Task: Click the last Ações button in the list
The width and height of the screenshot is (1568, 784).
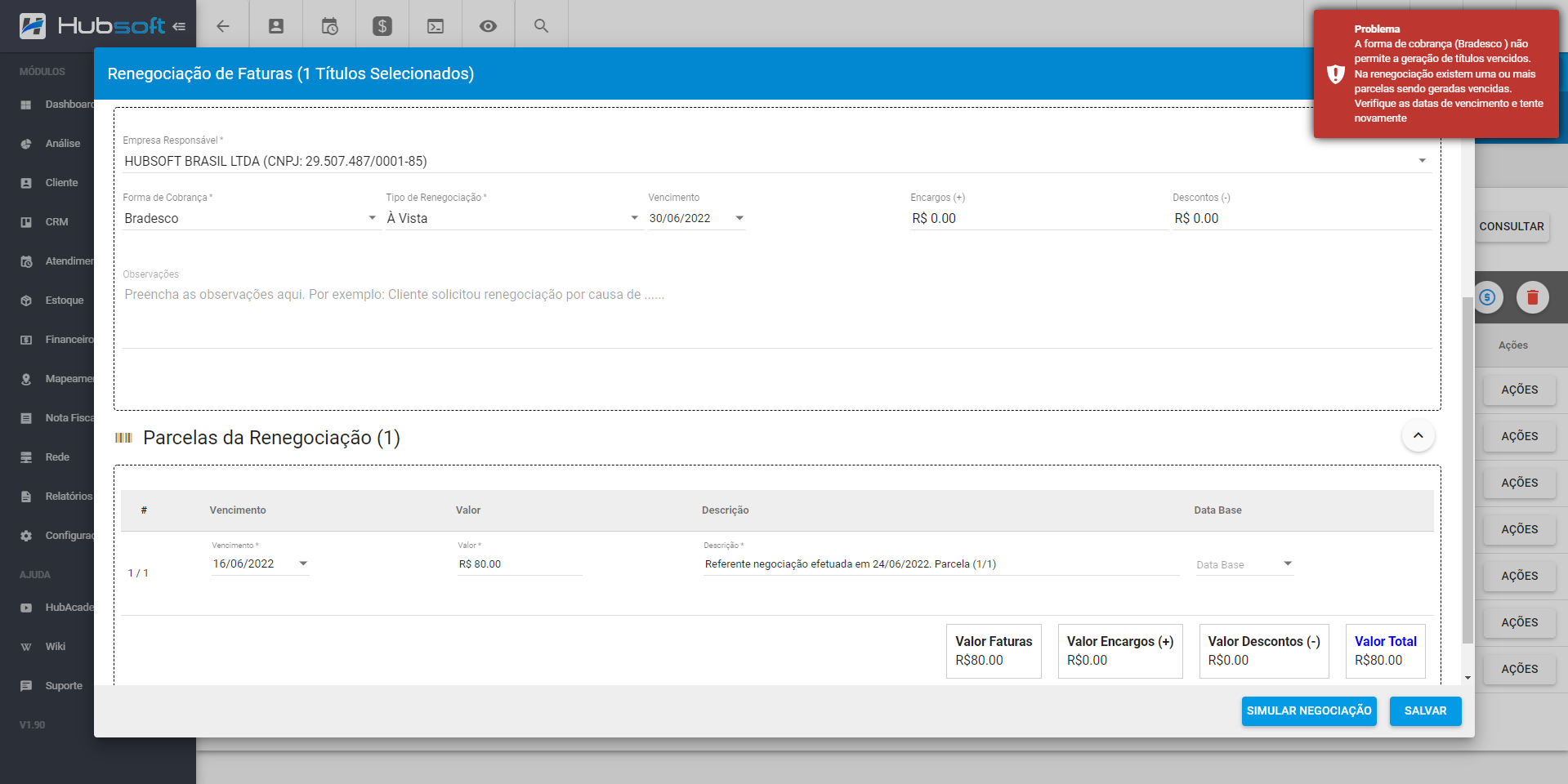Action: (x=1520, y=669)
